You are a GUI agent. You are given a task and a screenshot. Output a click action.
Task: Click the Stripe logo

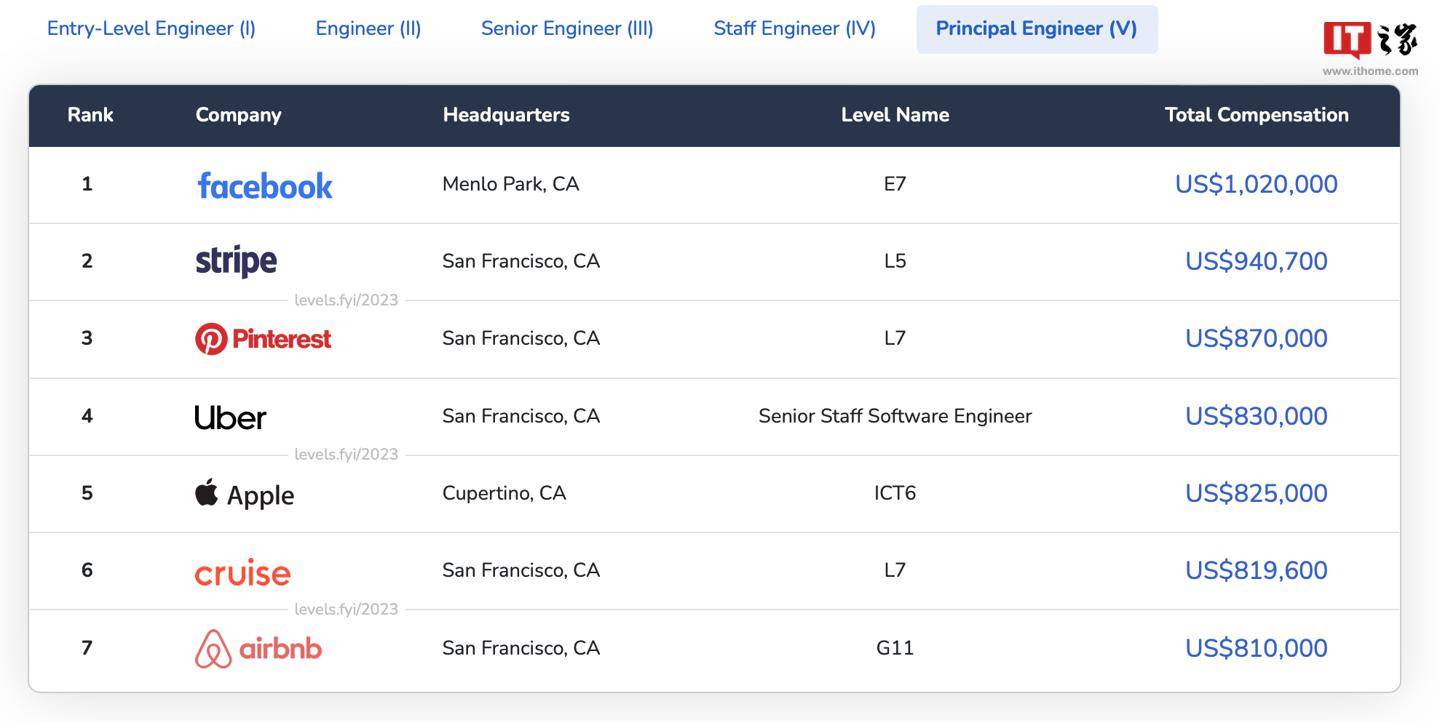click(236, 261)
